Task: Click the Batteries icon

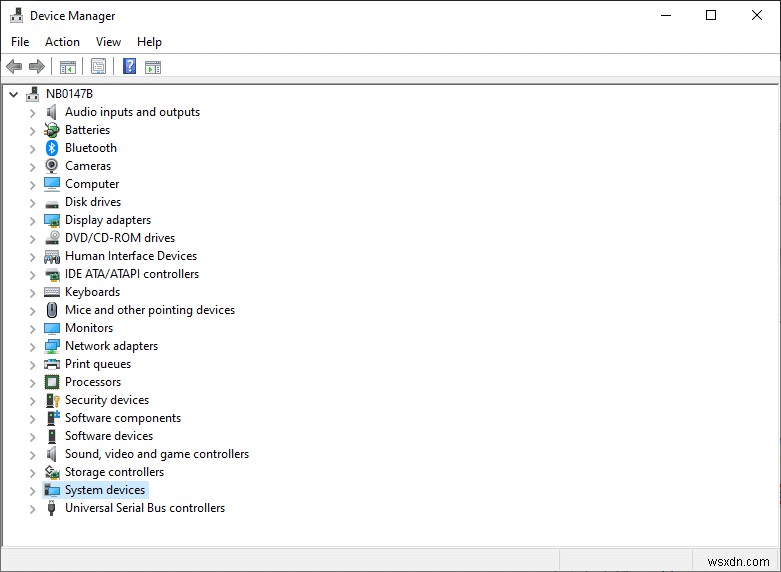Action: click(52, 130)
